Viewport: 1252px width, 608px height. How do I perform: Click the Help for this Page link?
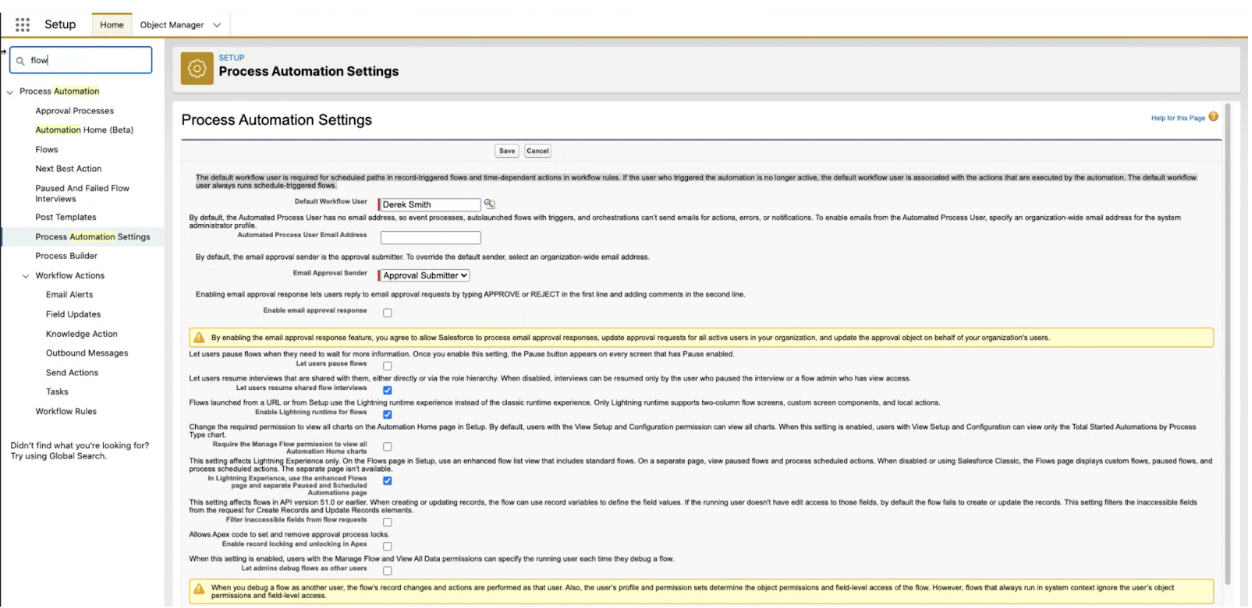1179,118
